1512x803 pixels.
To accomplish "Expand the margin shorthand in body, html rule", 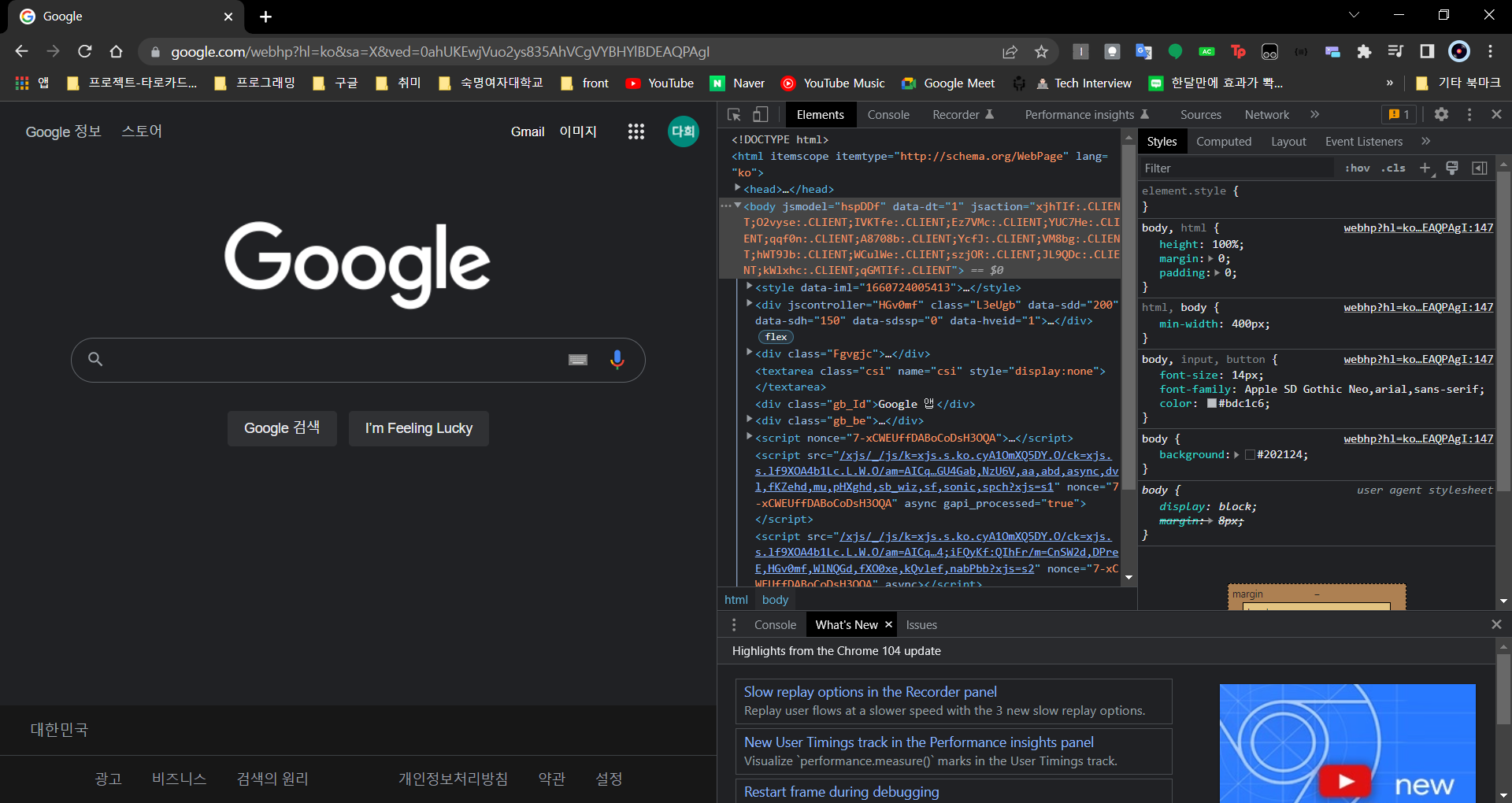I will pos(1211,258).
